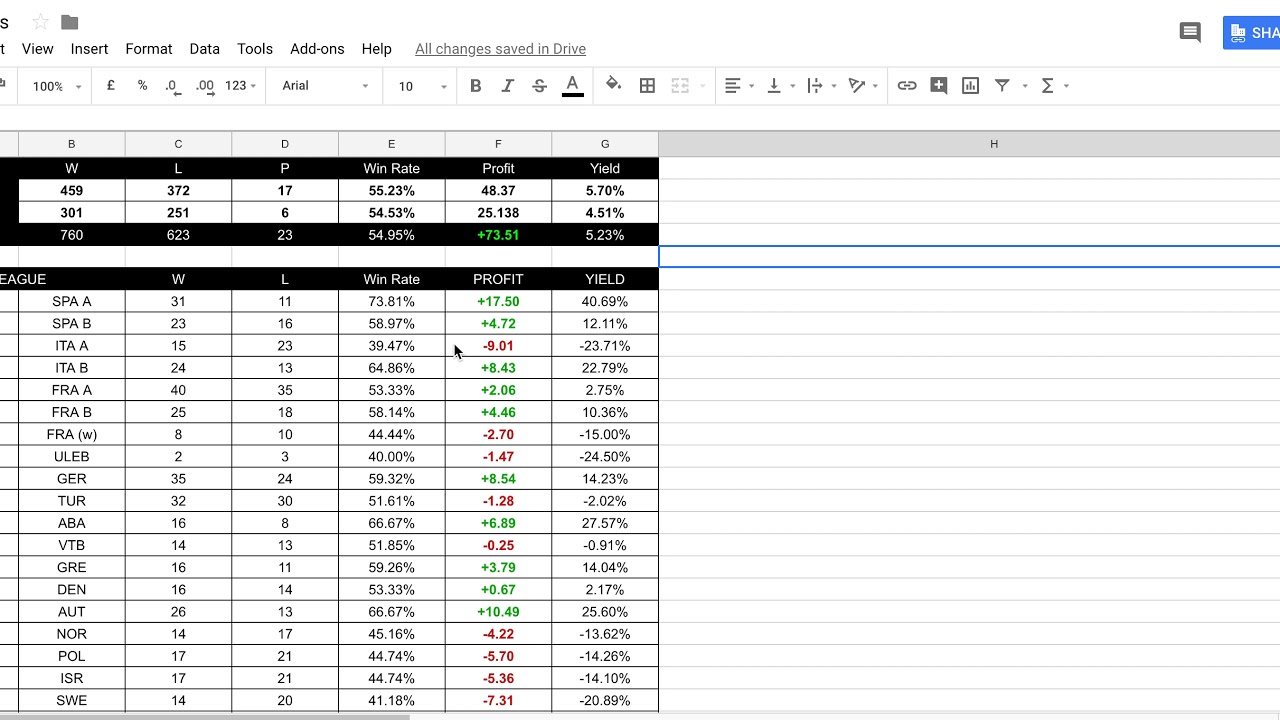Viewport: 1280px width, 720px height.
Task: Open text color picker
Action: (572, 86)
